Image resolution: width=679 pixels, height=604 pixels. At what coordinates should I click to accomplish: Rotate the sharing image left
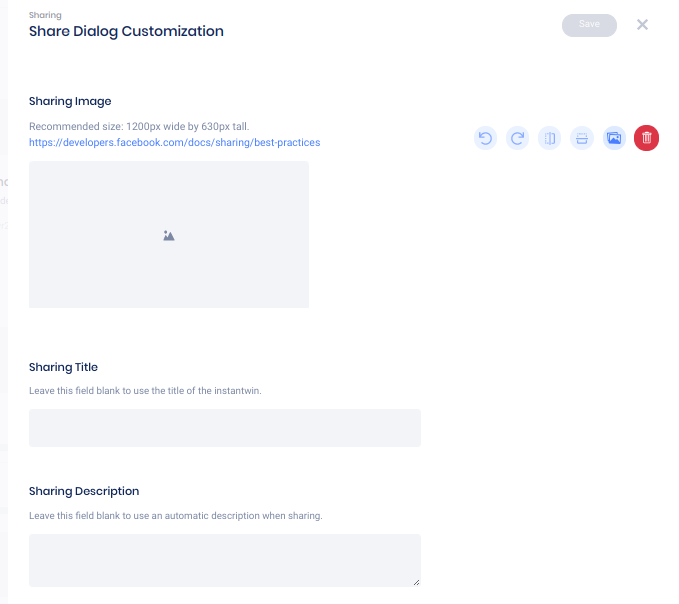click(485, 138)
